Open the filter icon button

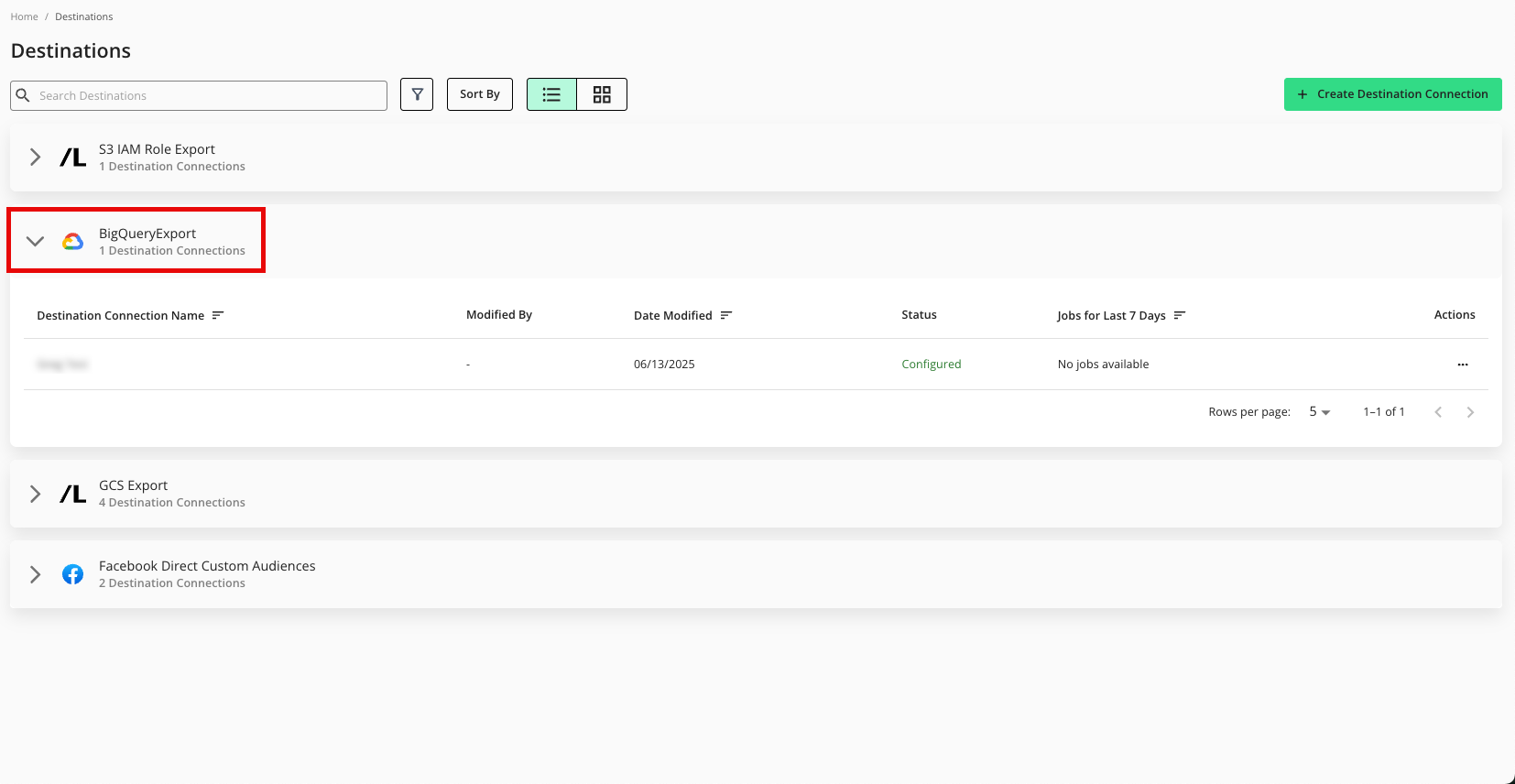tap(417, 94)
